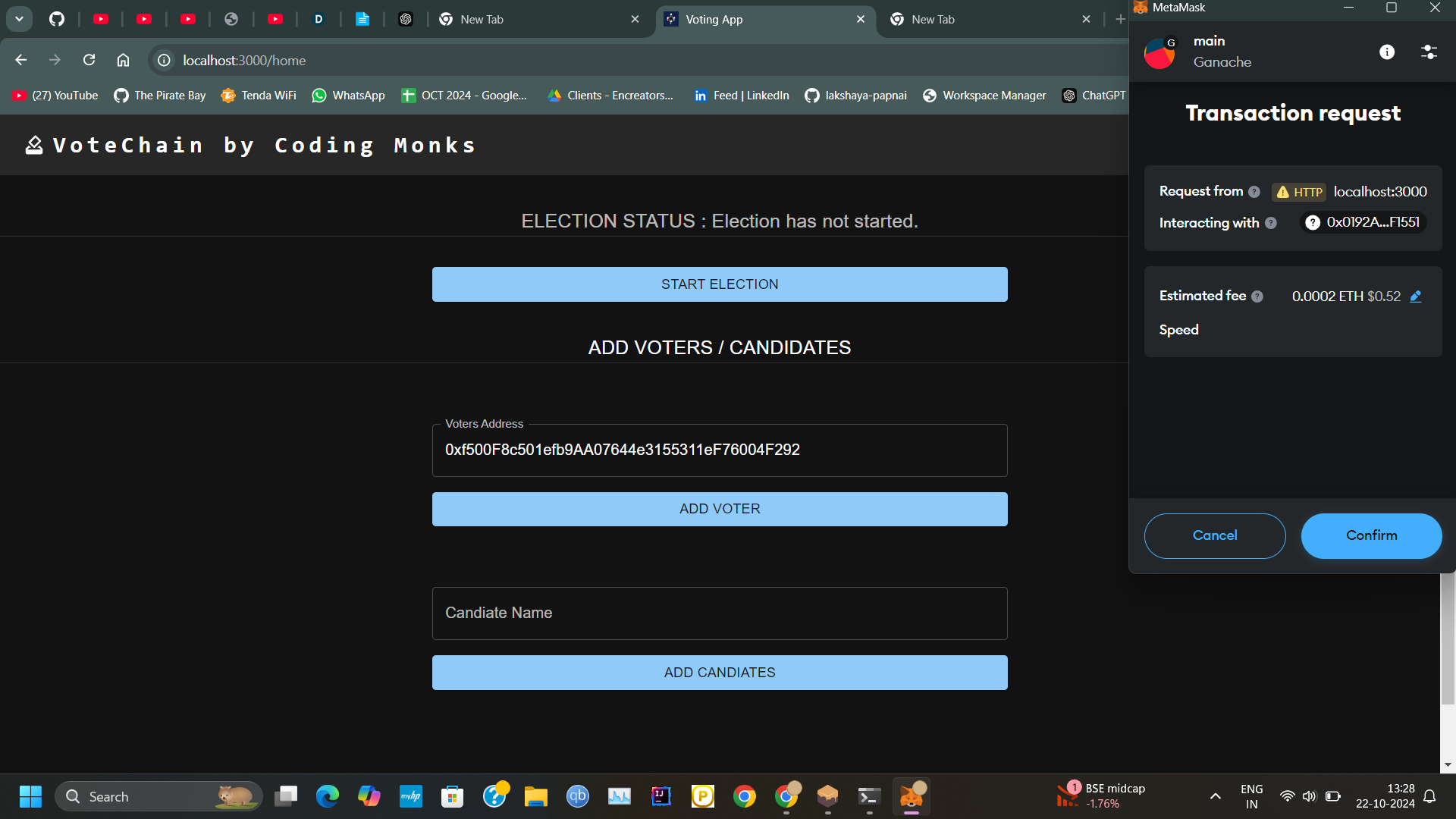Click the Request from help icon
The width and height of the screenshot is (1456, 819).
click(x=1254, y=192)
